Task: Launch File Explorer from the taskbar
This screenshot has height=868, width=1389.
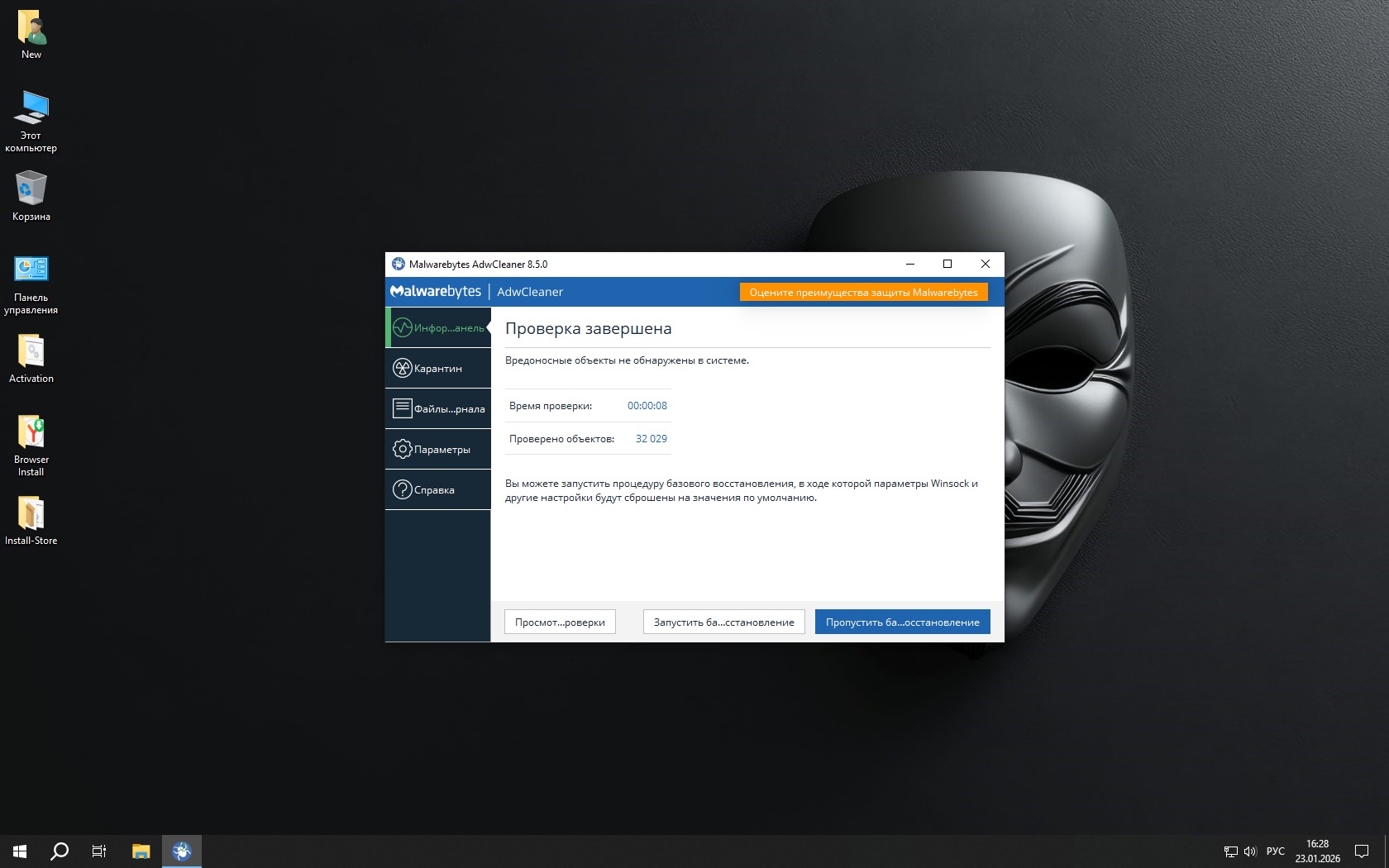Action: pos(141,851)
